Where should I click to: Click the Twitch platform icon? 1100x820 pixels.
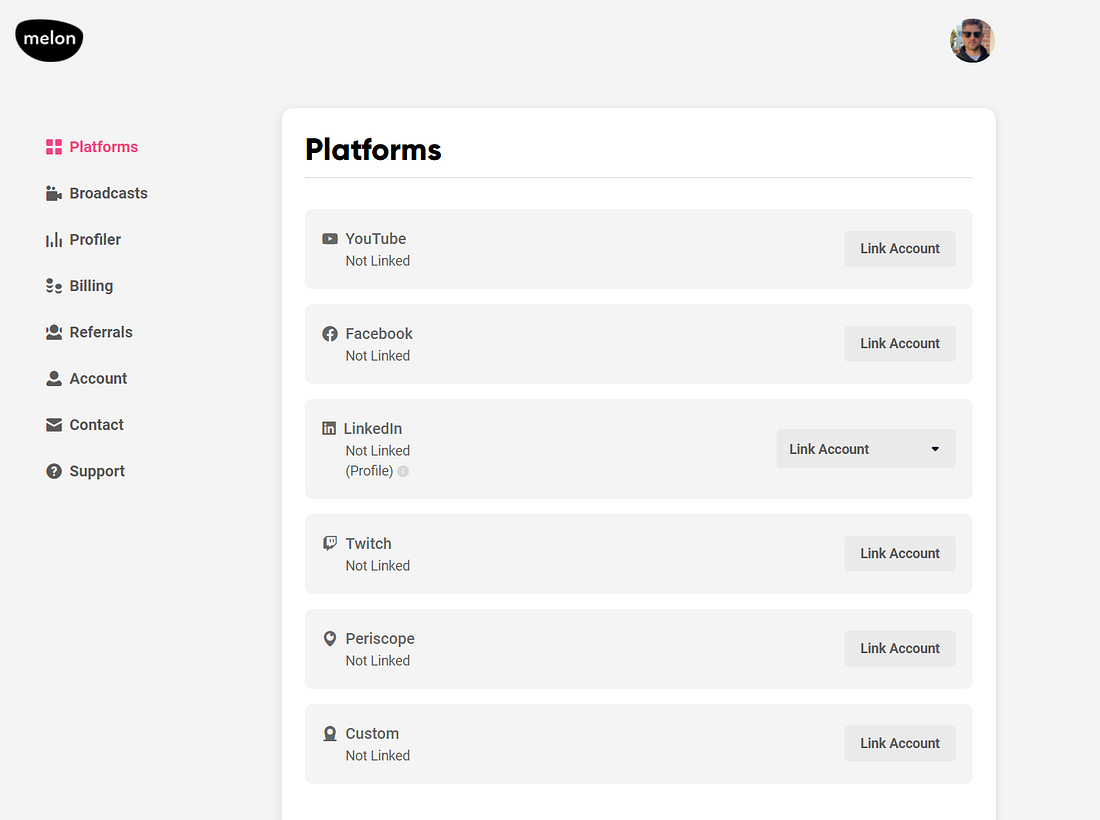[330, 544]
